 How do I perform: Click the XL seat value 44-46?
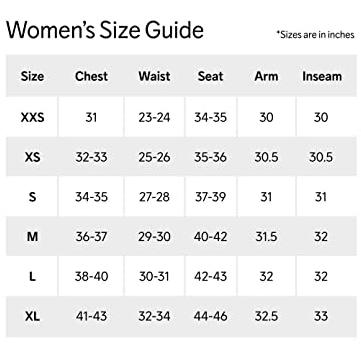click(210, 316)
